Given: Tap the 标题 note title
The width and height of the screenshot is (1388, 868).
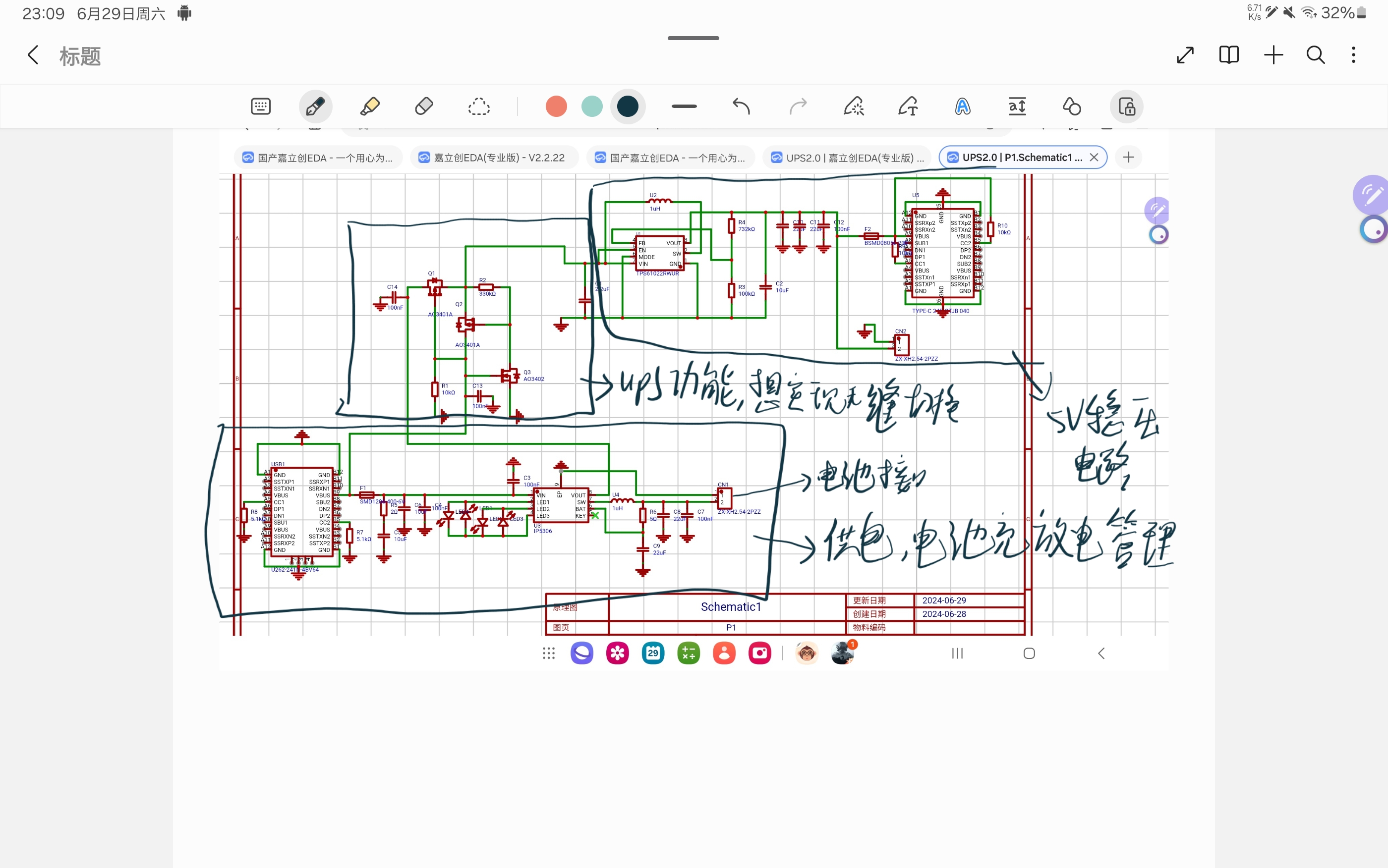Looking at the screenshot, I should 80,56.
